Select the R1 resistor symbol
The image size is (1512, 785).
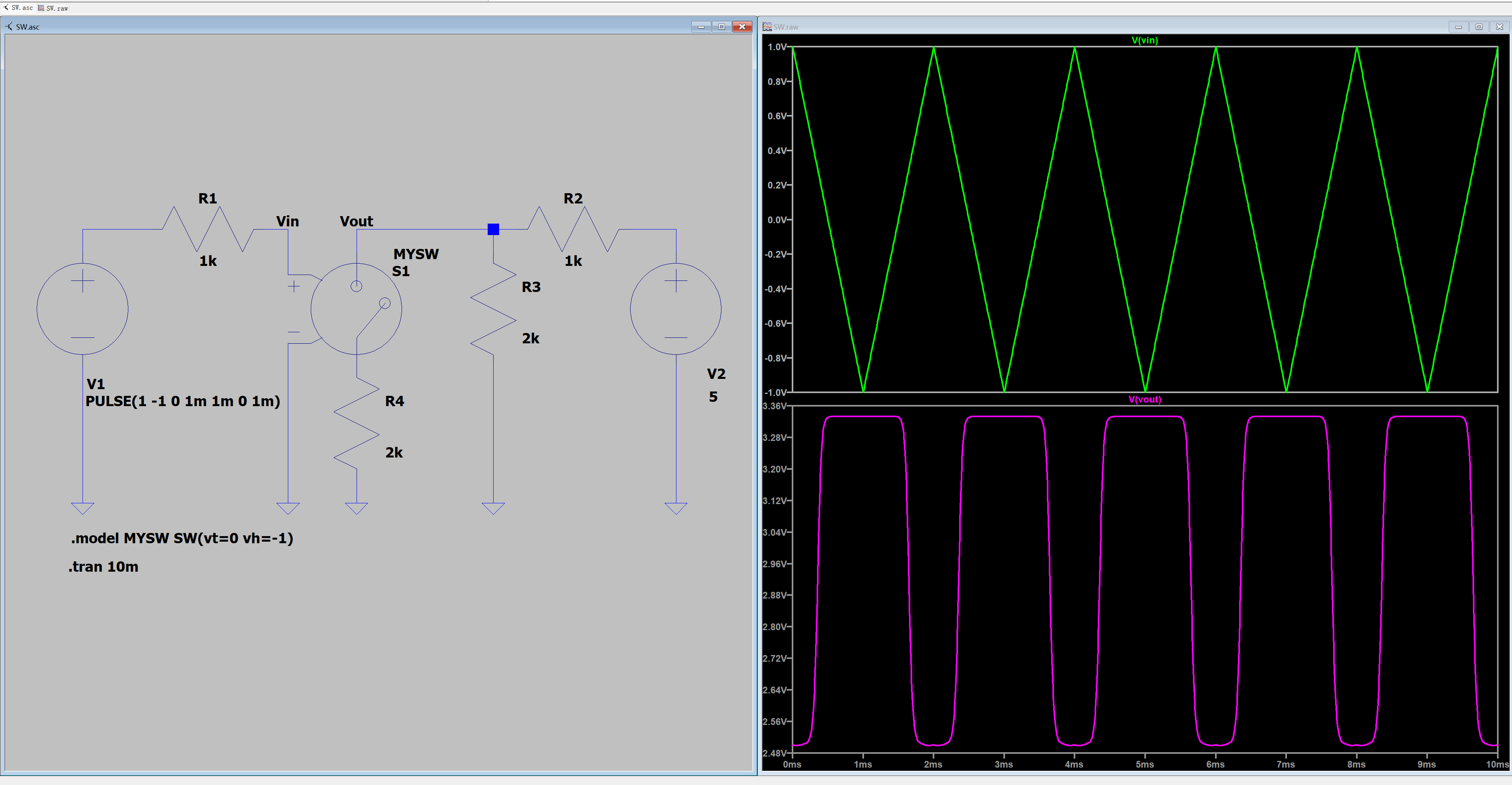208,229
